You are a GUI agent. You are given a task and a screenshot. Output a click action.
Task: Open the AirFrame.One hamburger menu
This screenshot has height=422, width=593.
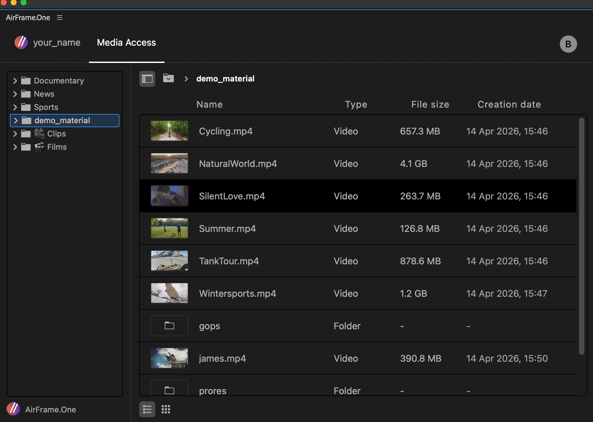[x=59, y=18]
